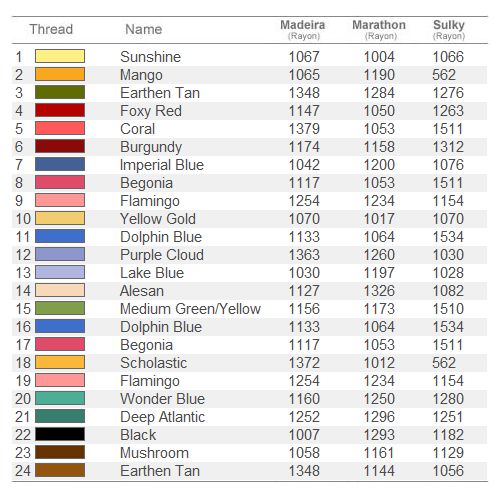Click the Thread column header

(x=51, y=29)
